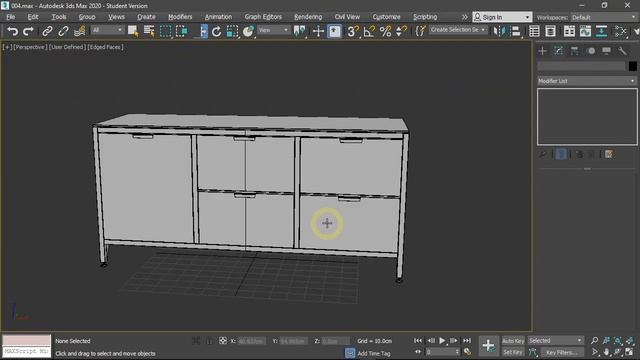Viewport: 640px width, 360px height.
Task: Open the Create Selection Set dropdown
Action: [x=458, y=30]
